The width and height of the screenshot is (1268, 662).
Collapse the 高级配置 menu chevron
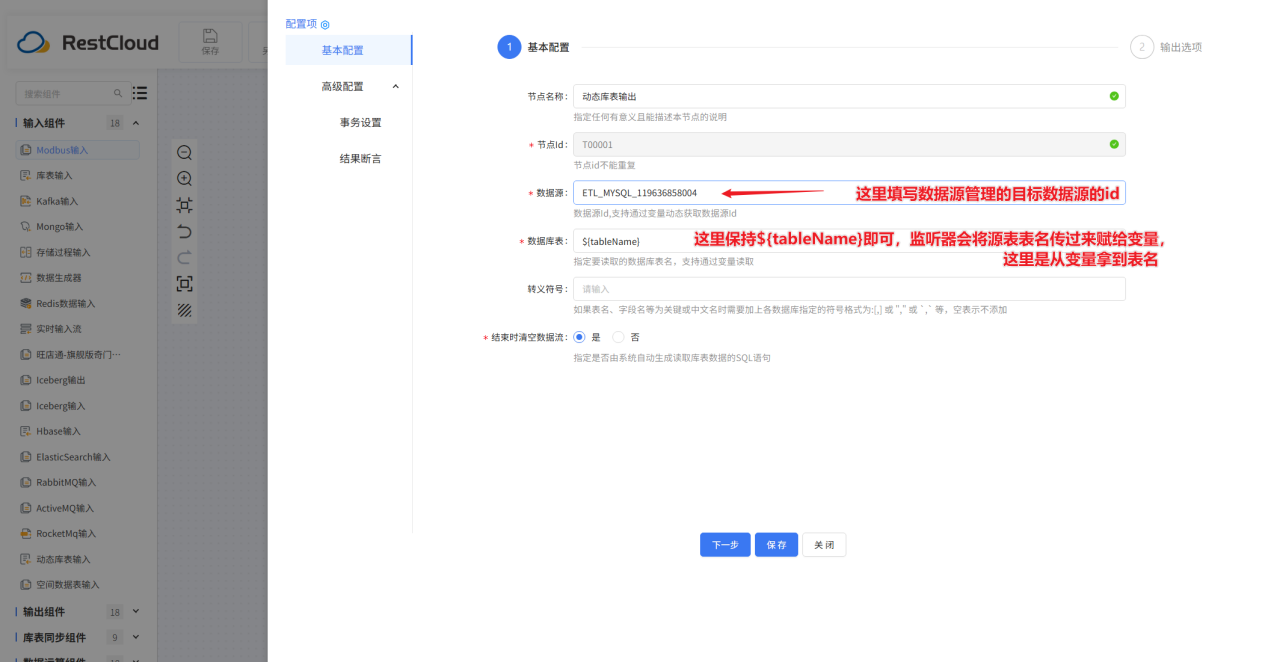pyautogui.click(x=395, y=86)
